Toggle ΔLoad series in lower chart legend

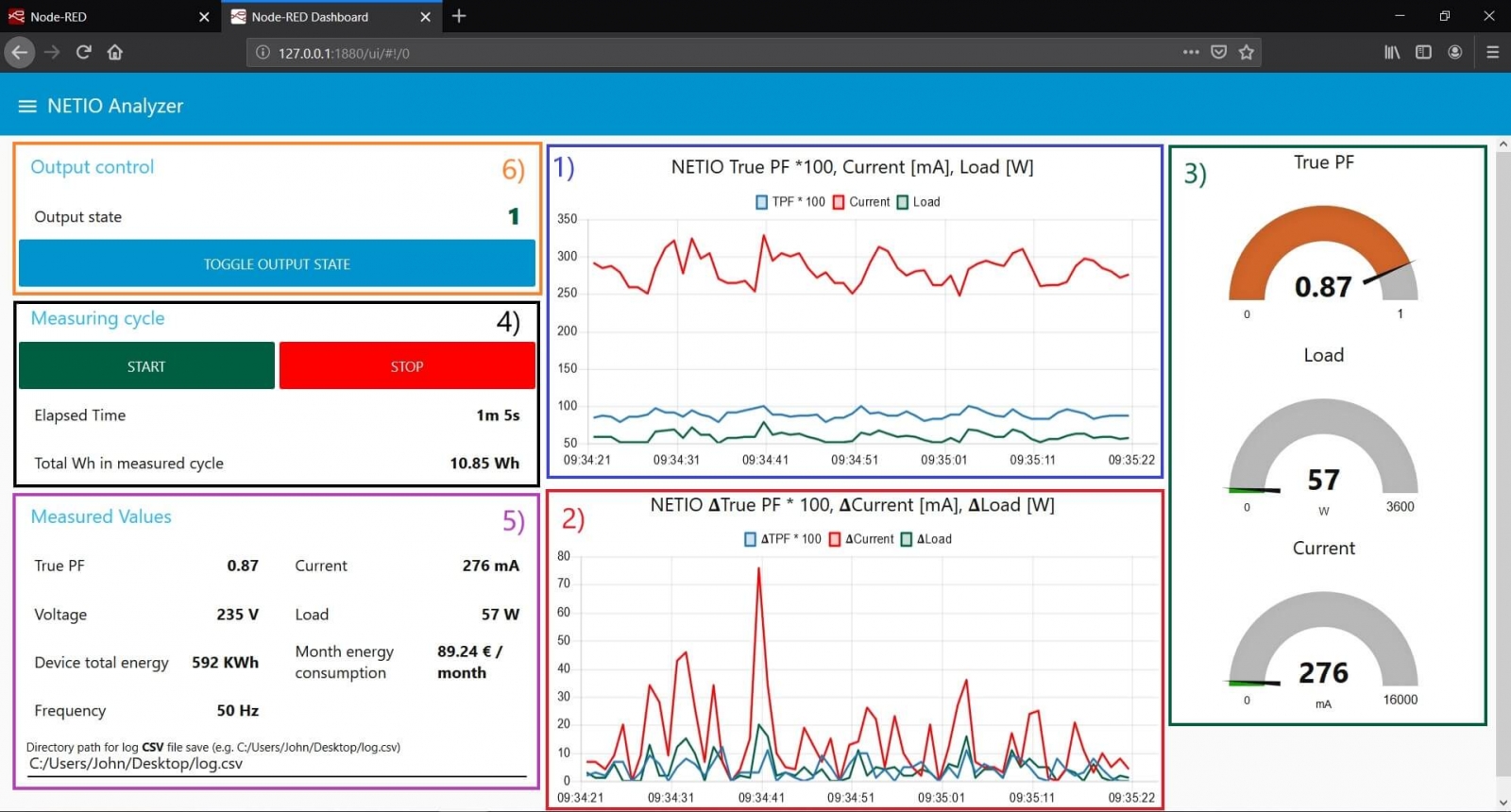[x=925, y=539]
